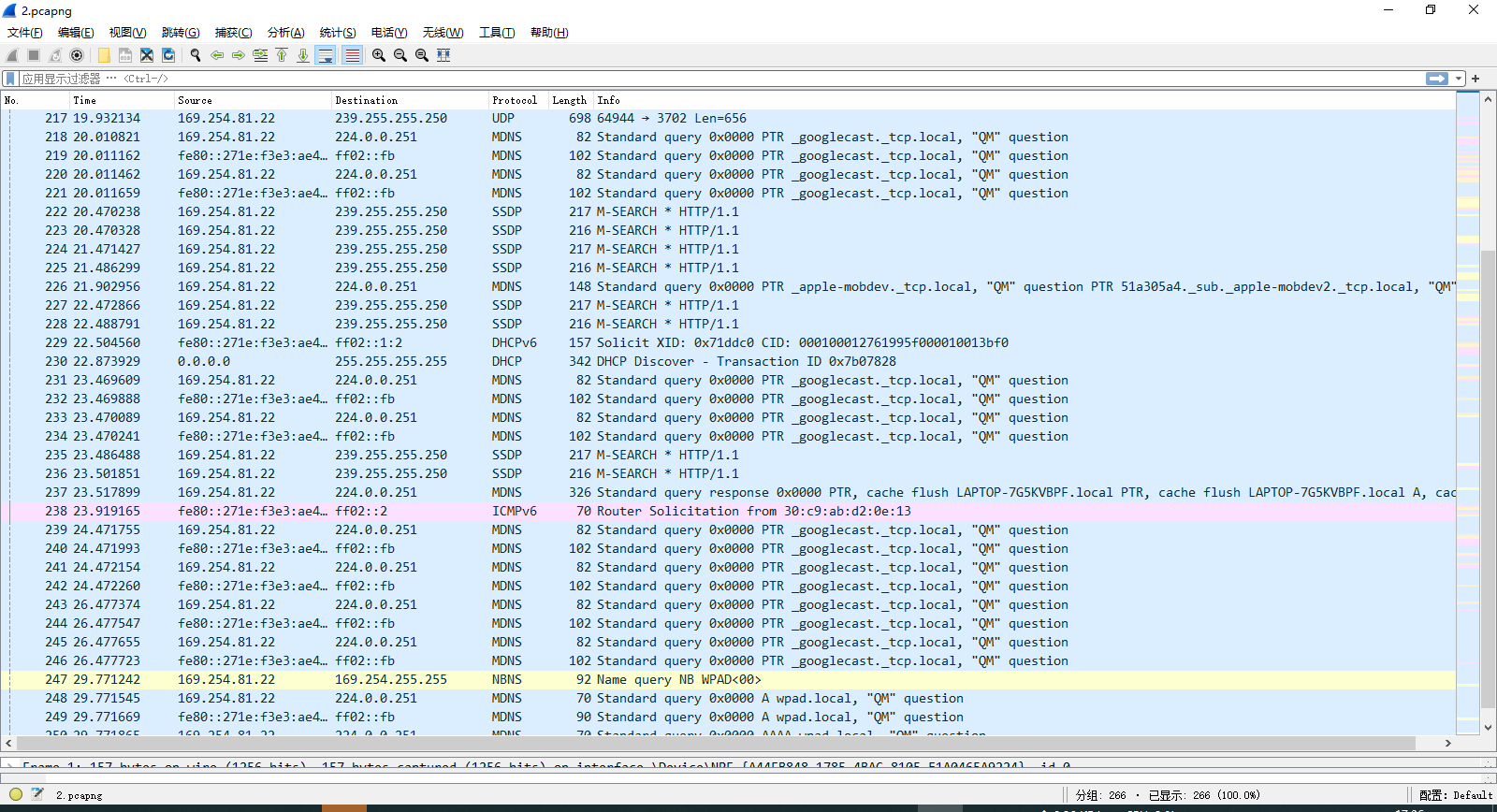This screenshot has height=812, width=1497.
Task: Select packet 229 DHCPv6 Solicit row
Action: click(729, 343)
